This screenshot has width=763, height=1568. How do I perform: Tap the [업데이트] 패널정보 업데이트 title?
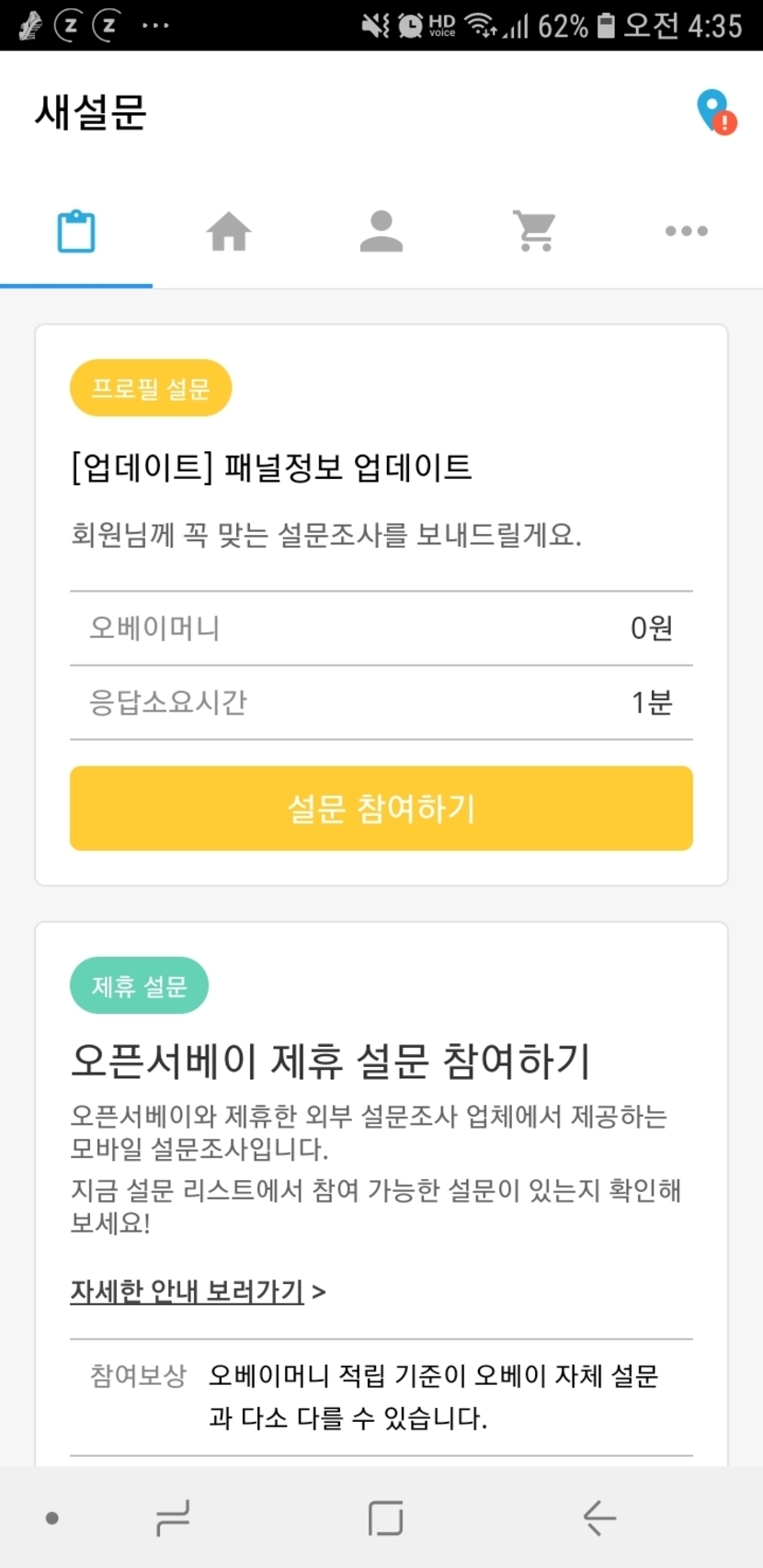pos(271,468)
